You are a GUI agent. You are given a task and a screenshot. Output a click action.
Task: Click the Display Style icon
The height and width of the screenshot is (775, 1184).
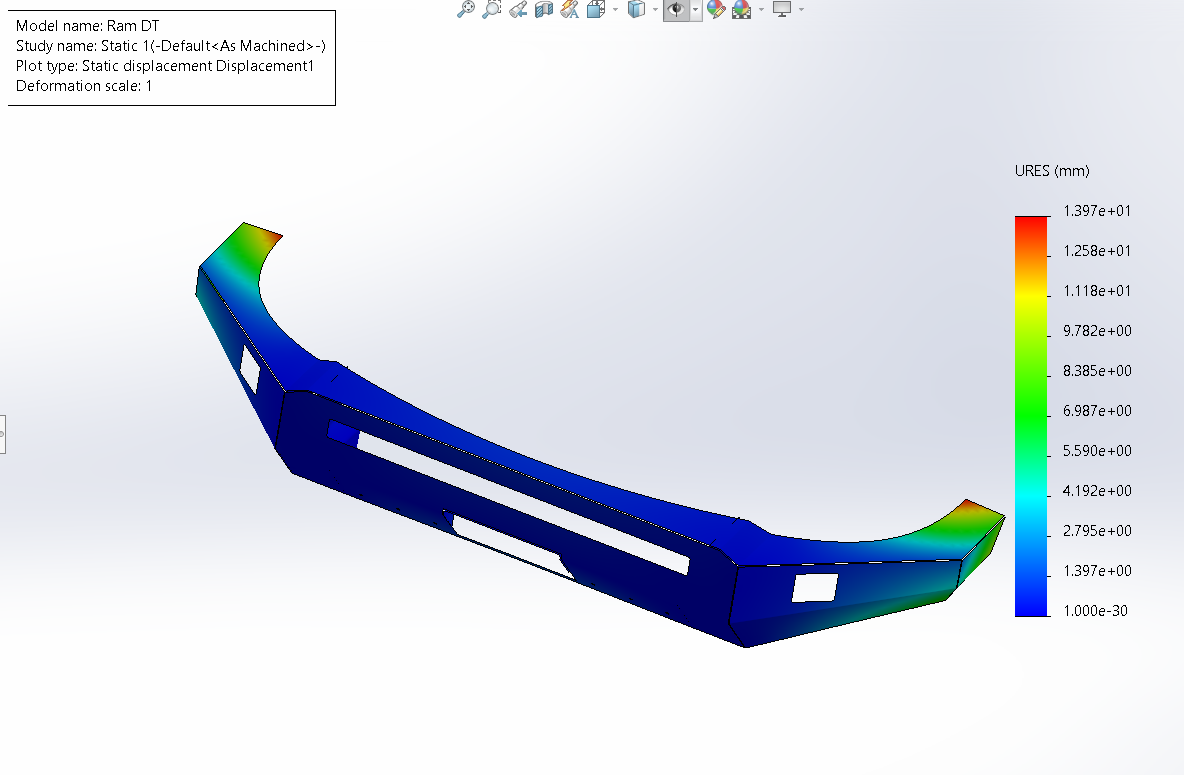pyautogui.click(x=637, y=9)
